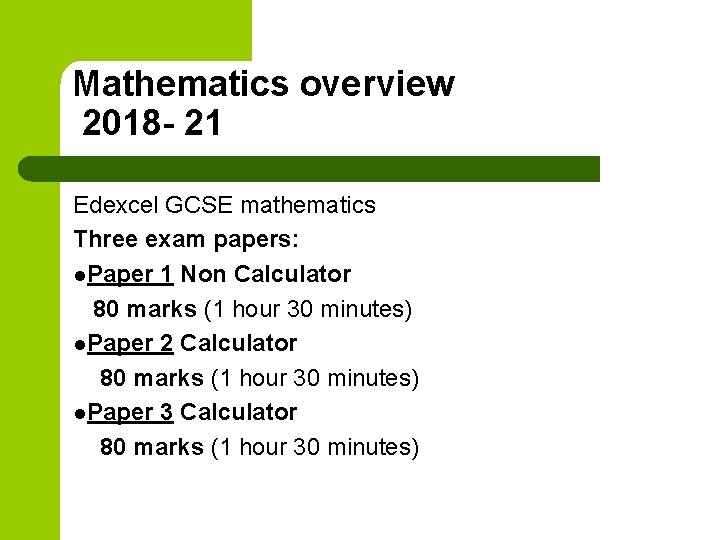Select the Edexcel GCSE mathematics line
Image resolution: width=720 pixels, height=540 pixels.
tap(225, 205)
